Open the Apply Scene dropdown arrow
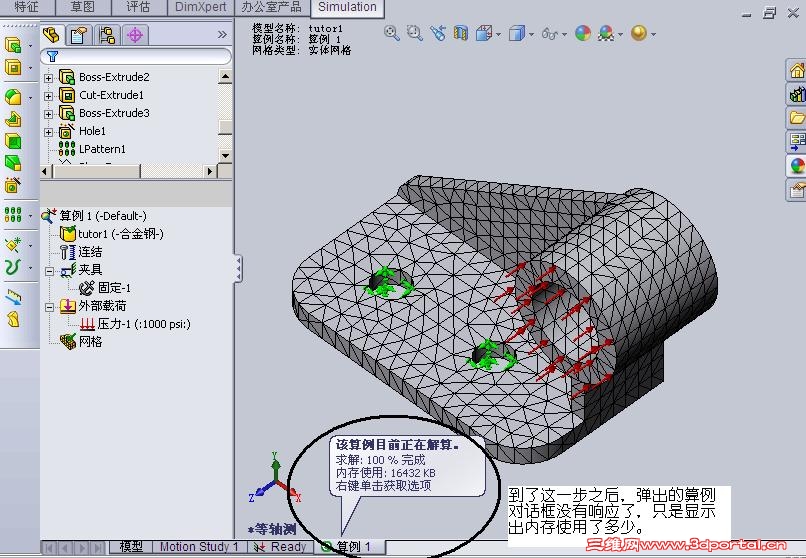 pyautogui.click(x=620, y=35)
